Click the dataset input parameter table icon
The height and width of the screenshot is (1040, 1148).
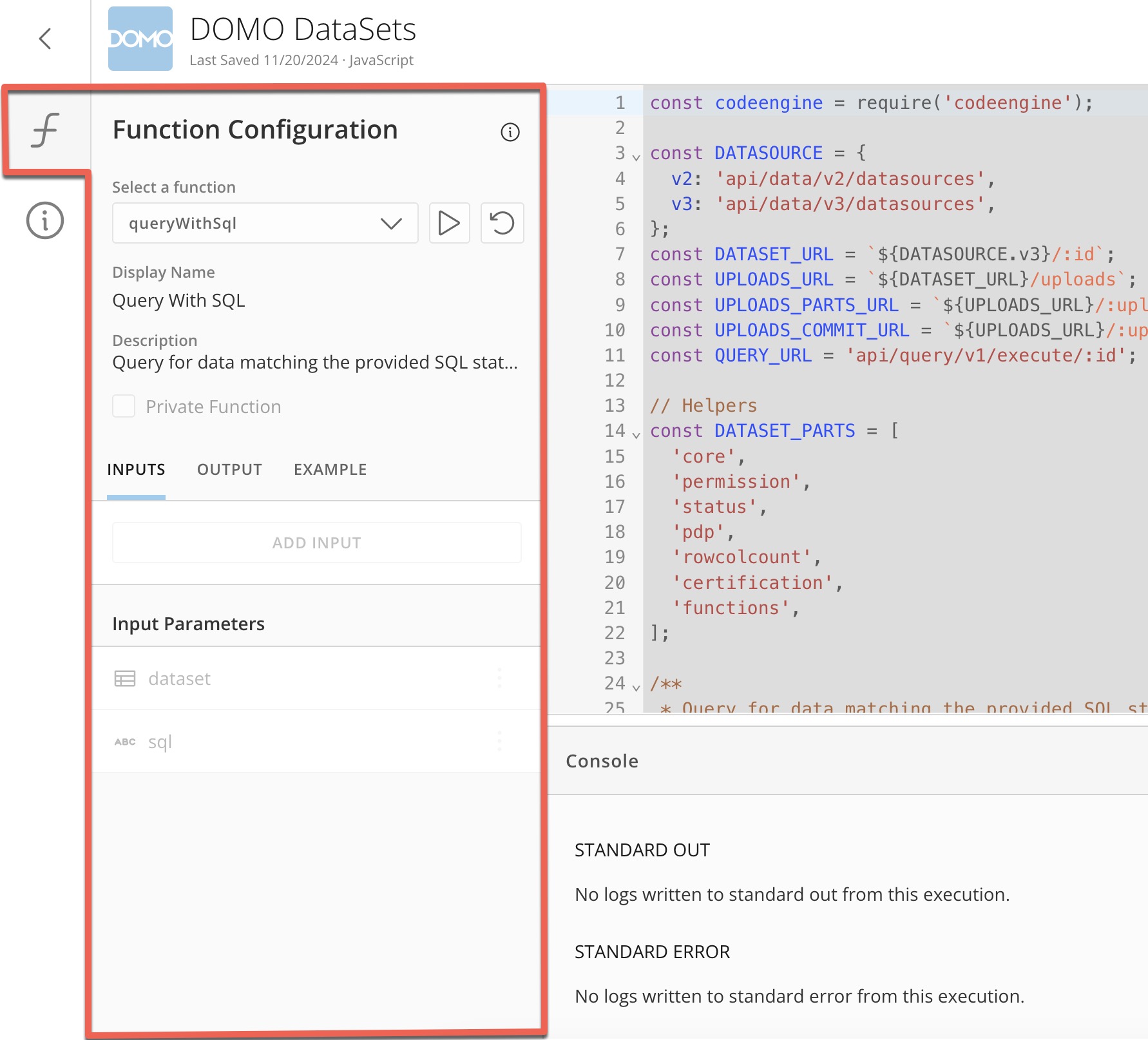pyautogui.click(x=125, y=678)
